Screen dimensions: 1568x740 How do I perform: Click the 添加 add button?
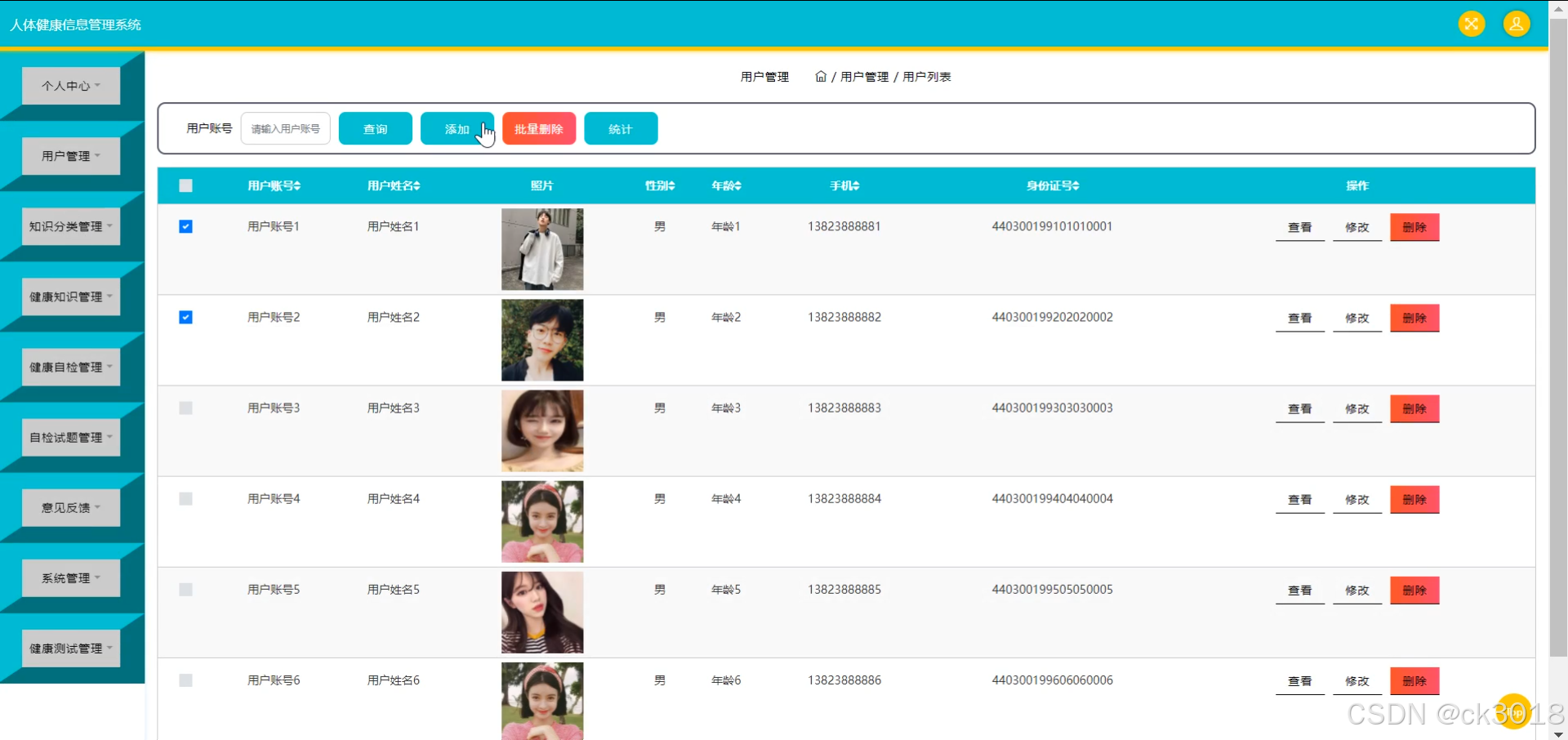click(x=457, y=128)
